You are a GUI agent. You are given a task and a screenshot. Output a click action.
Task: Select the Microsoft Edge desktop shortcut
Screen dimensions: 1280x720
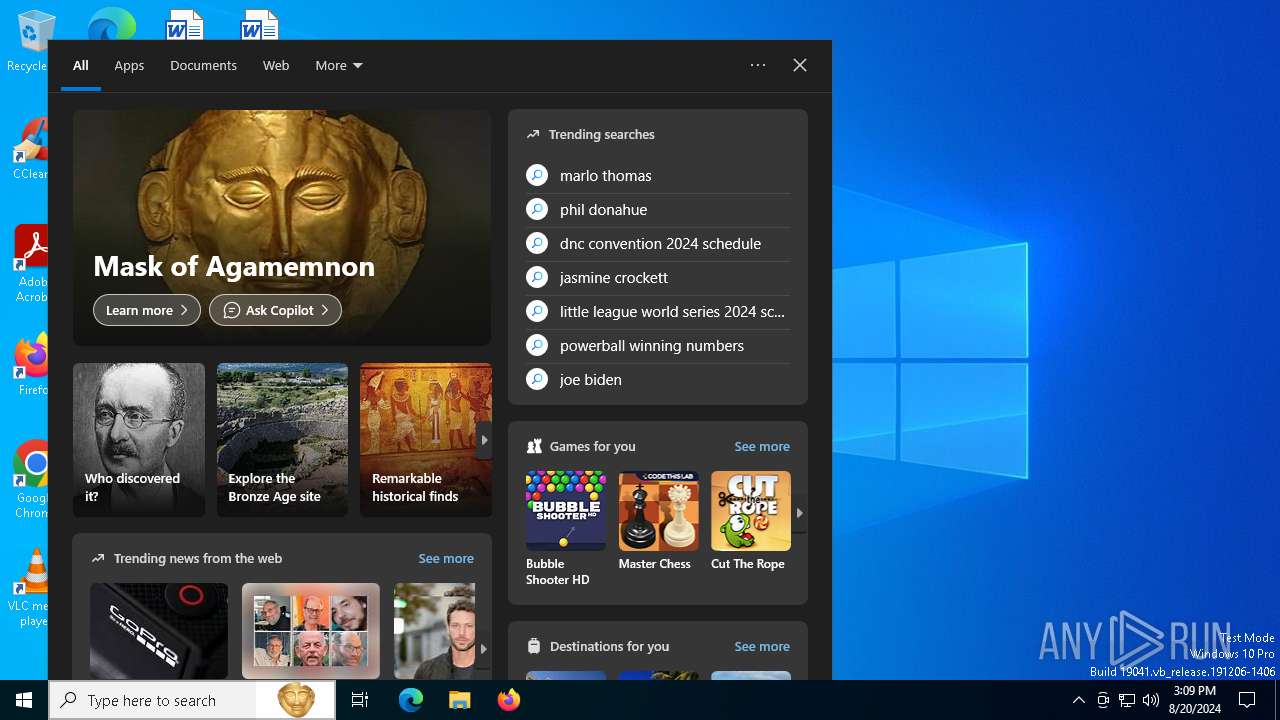pos(111,24)
